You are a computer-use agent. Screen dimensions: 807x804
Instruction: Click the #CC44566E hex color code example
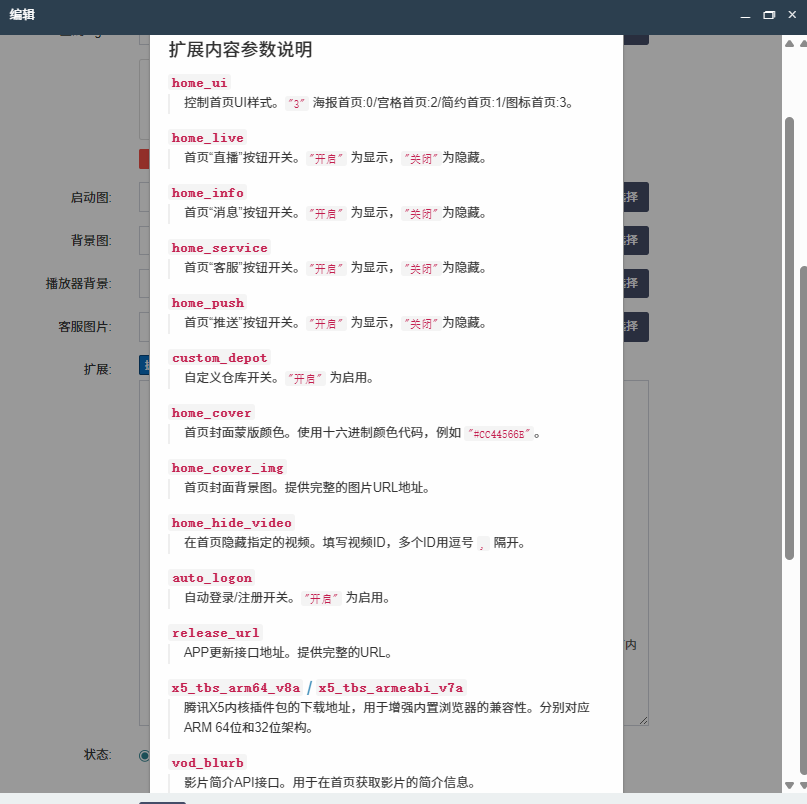point(500,433)
